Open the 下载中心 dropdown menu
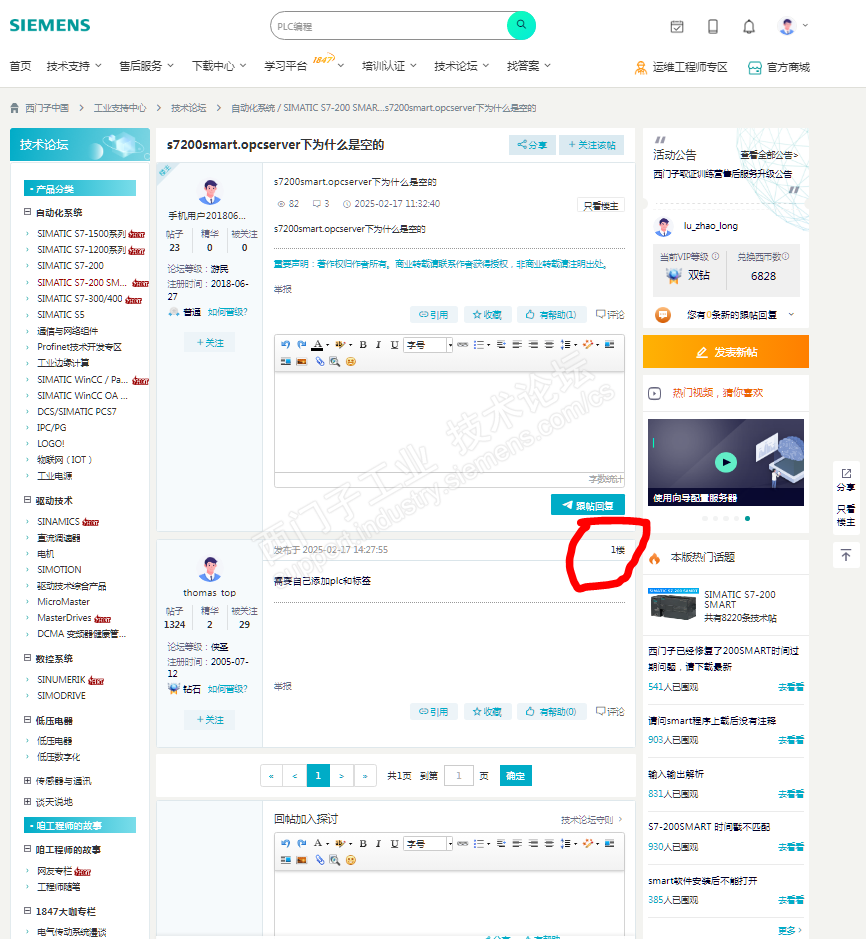The width and height of the screenshot is (866, 939). click(219, 66)
